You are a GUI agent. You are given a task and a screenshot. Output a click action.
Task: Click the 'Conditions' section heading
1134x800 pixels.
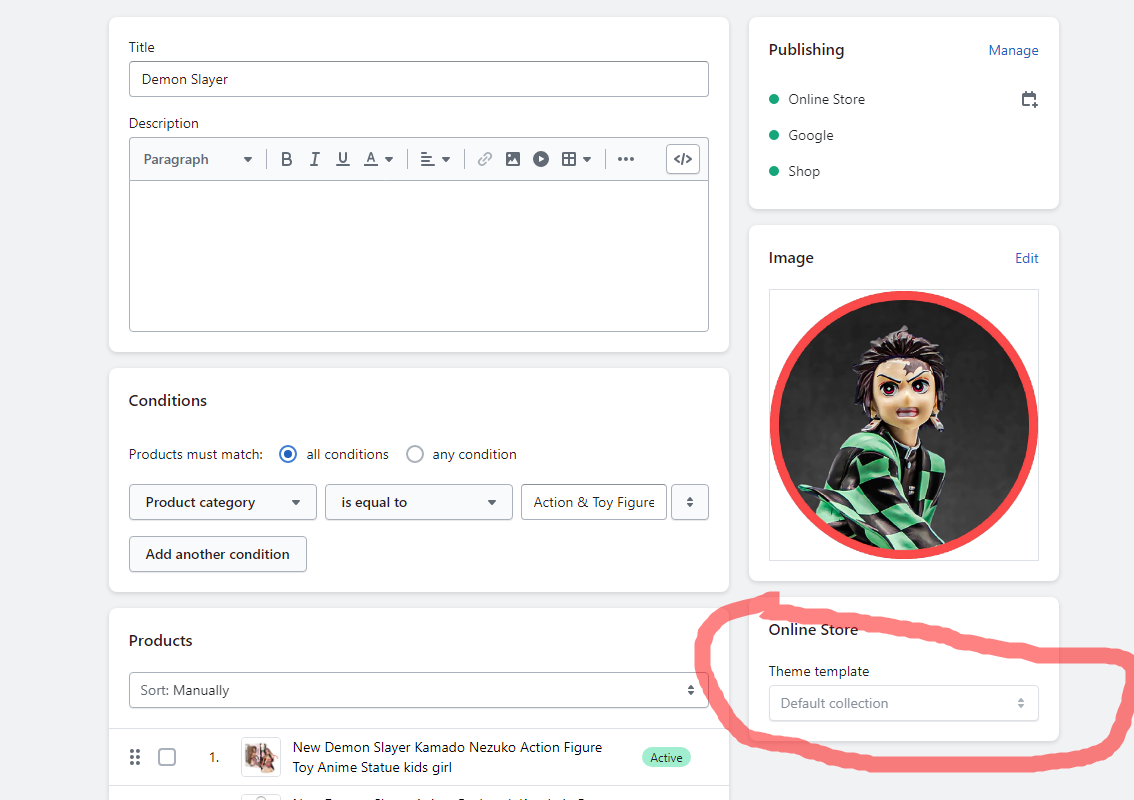tap(168, 401)
